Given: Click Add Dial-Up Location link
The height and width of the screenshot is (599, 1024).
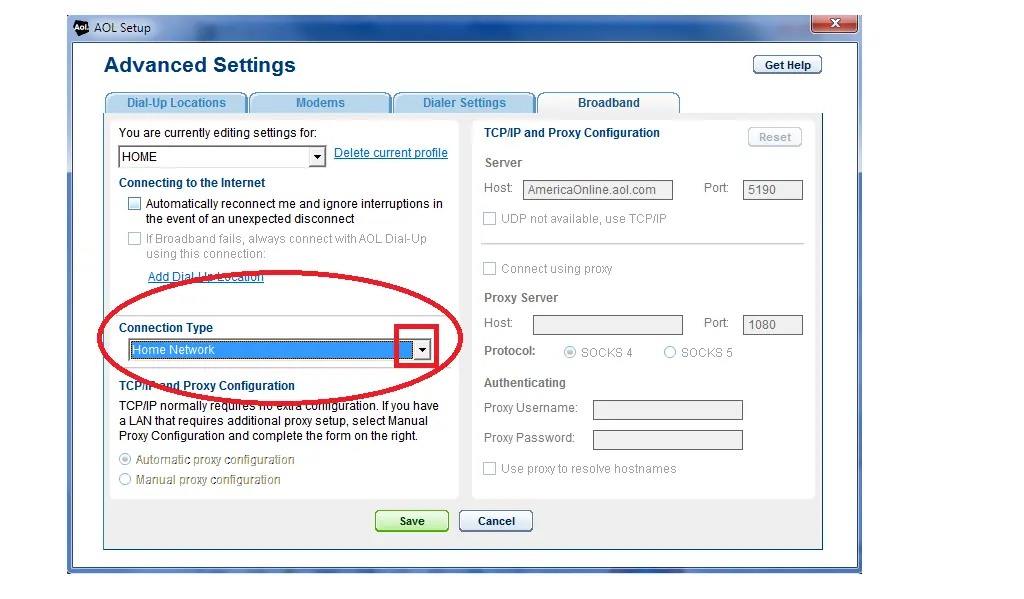Looking at the screenshot, I should pos(206,277).
